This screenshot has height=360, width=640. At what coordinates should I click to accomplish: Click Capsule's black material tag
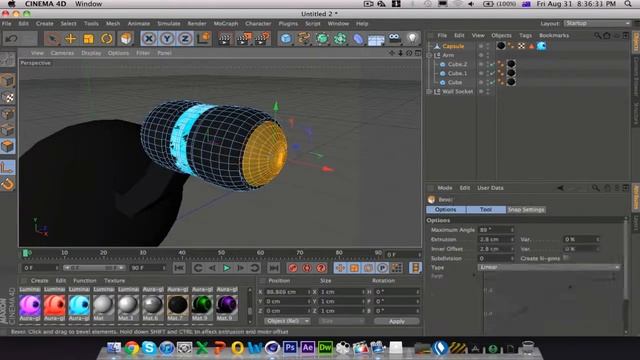pyautogui.click(x=501, y=46)
